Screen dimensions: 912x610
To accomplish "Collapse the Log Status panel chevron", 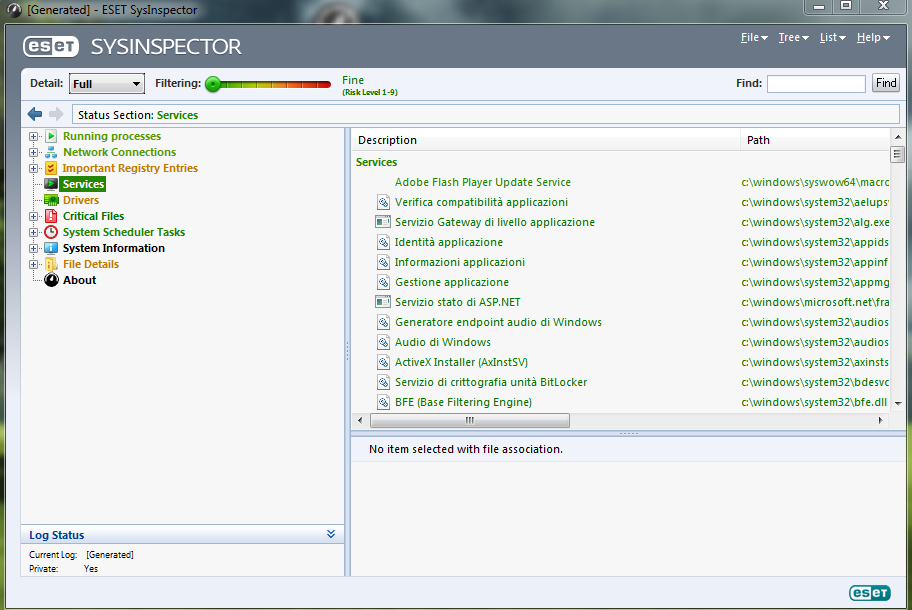I will (331, 534).
